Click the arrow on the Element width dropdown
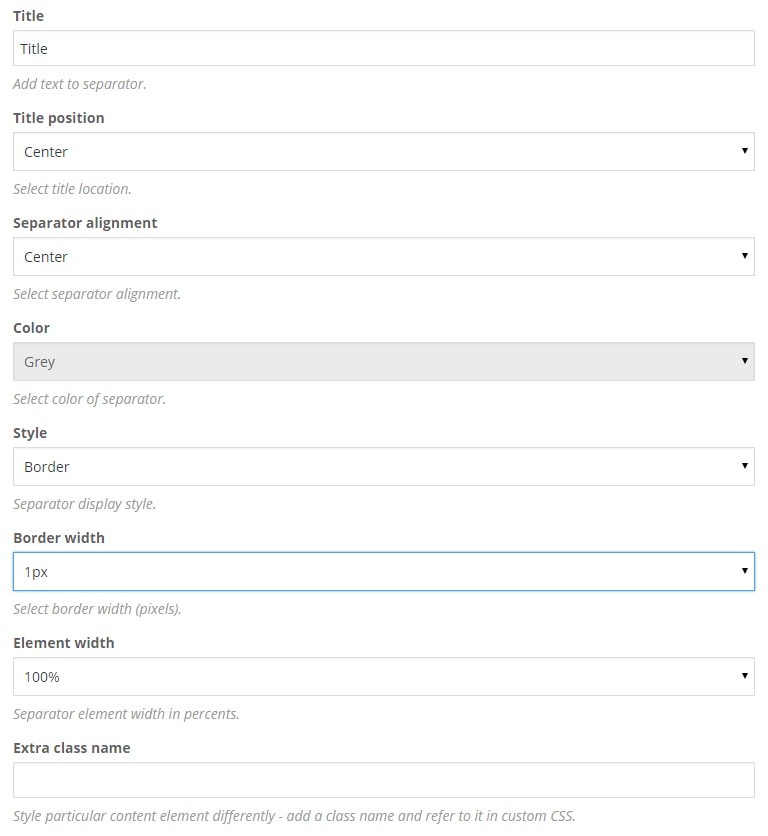Screen dimensions: 768x836 point(745,676)
